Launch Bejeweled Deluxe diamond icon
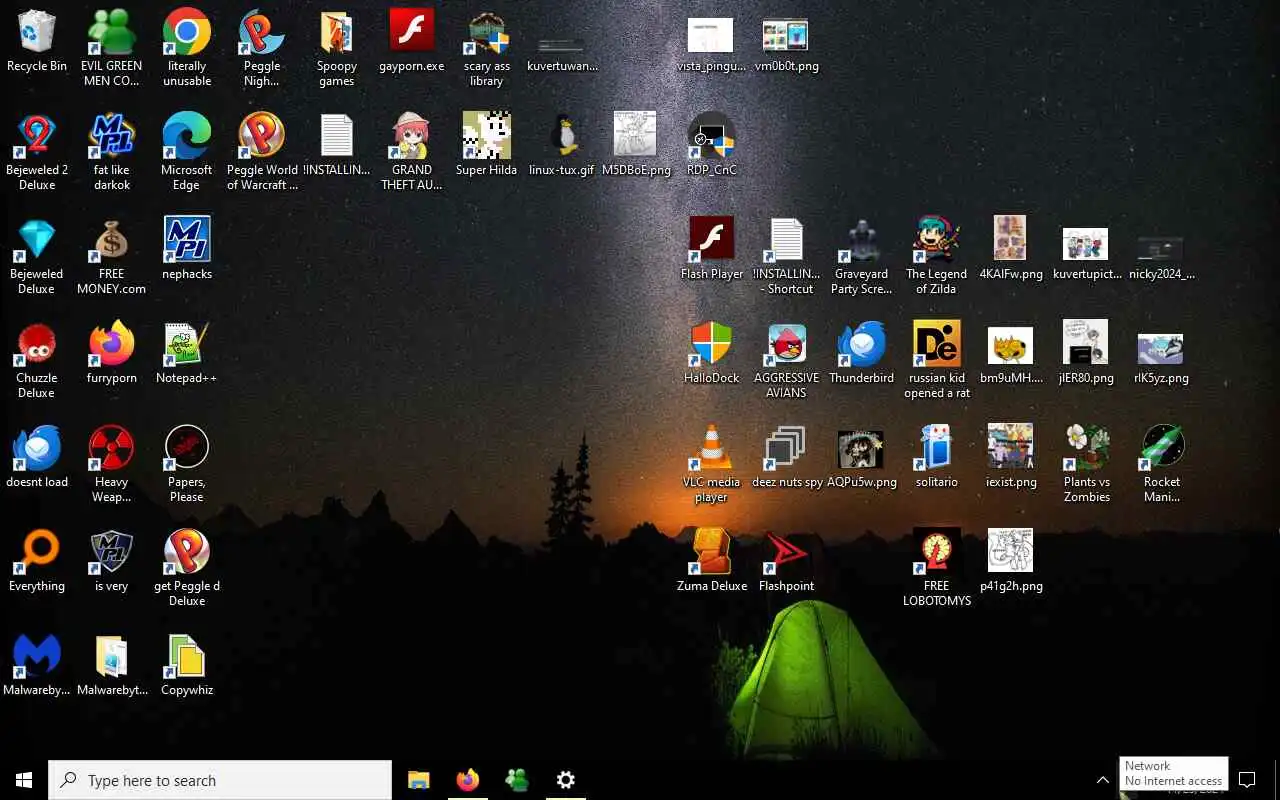 tap(37, 256)
